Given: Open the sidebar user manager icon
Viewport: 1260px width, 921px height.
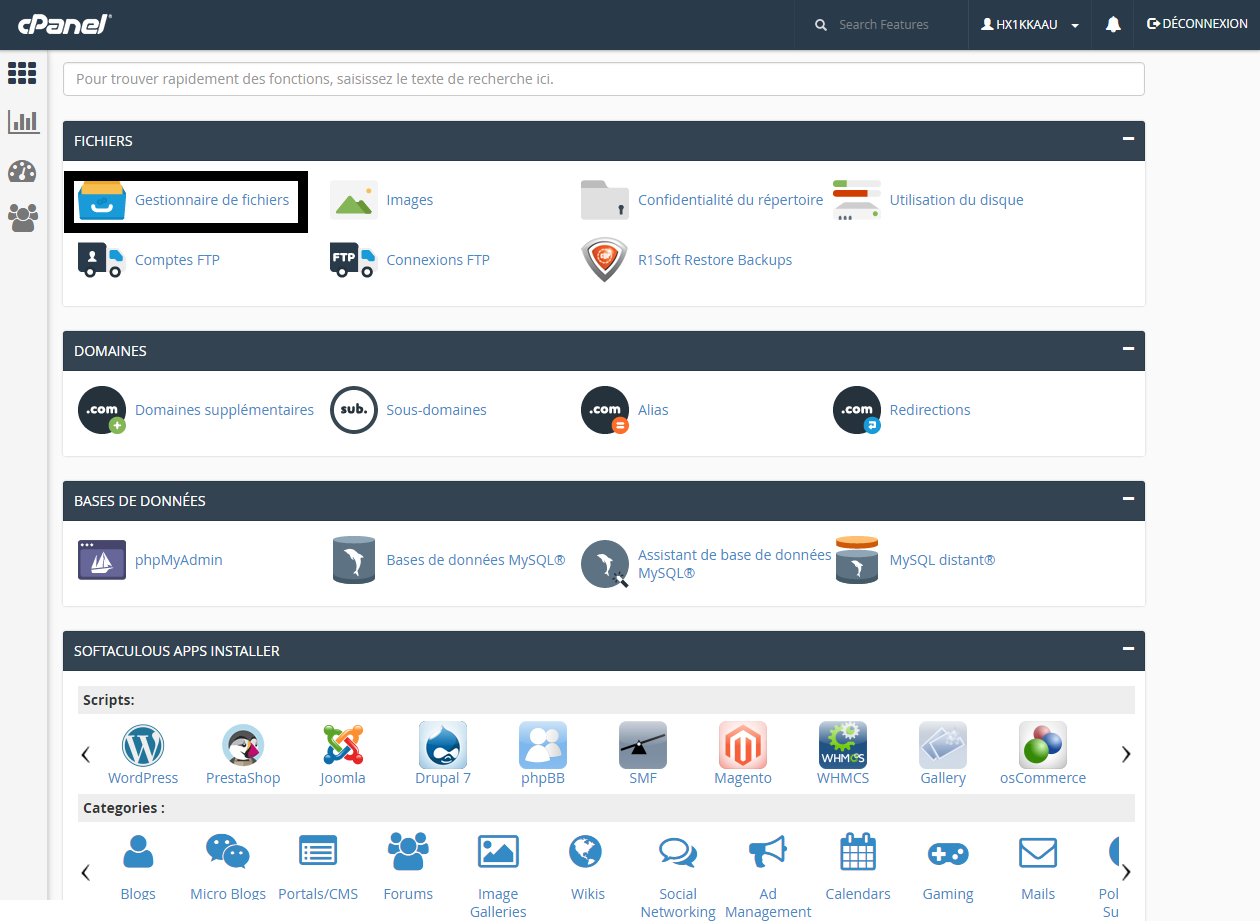Looking at the screenshot, I should (x=23, y=218).
